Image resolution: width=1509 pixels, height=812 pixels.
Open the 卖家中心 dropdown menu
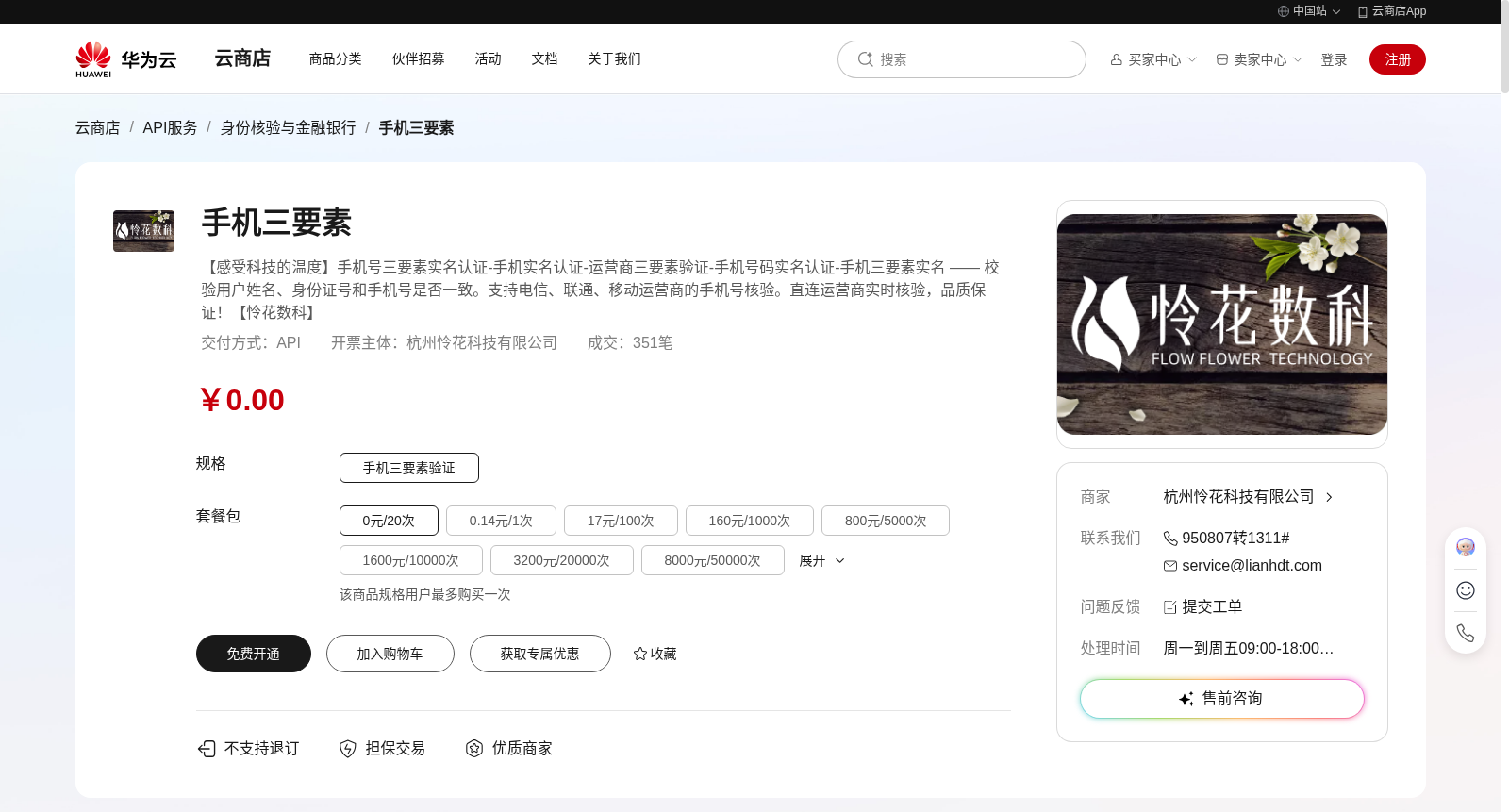pos(1259,59)
